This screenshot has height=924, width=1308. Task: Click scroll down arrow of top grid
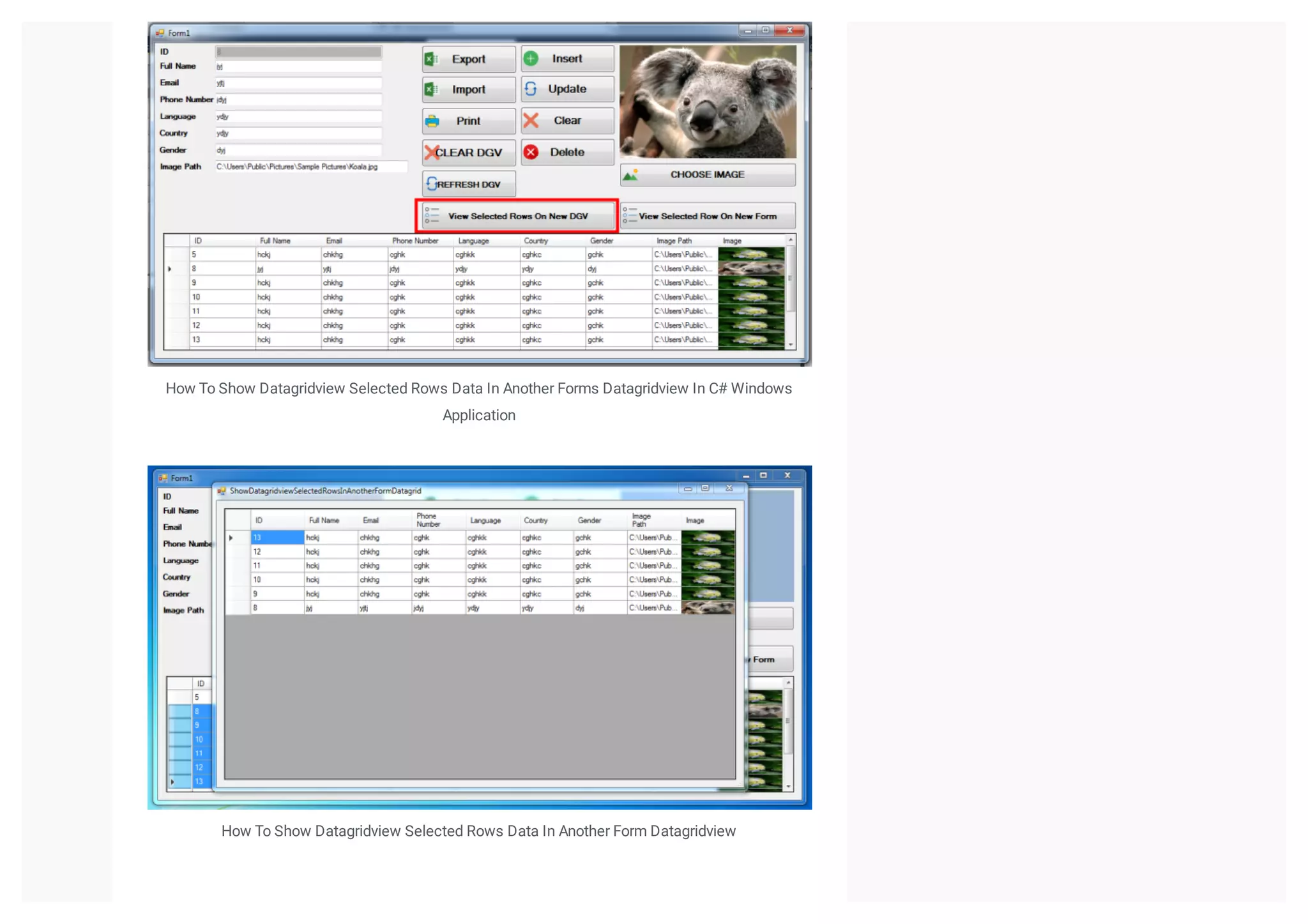[791, 345]
